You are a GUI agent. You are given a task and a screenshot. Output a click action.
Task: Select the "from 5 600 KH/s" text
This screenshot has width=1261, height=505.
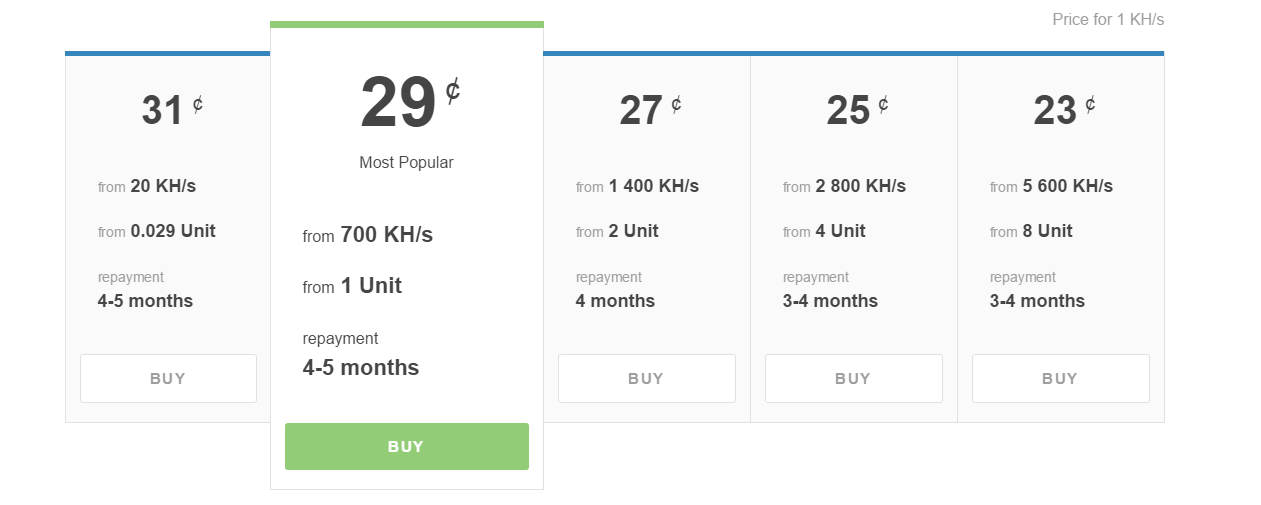point(1051,186)
